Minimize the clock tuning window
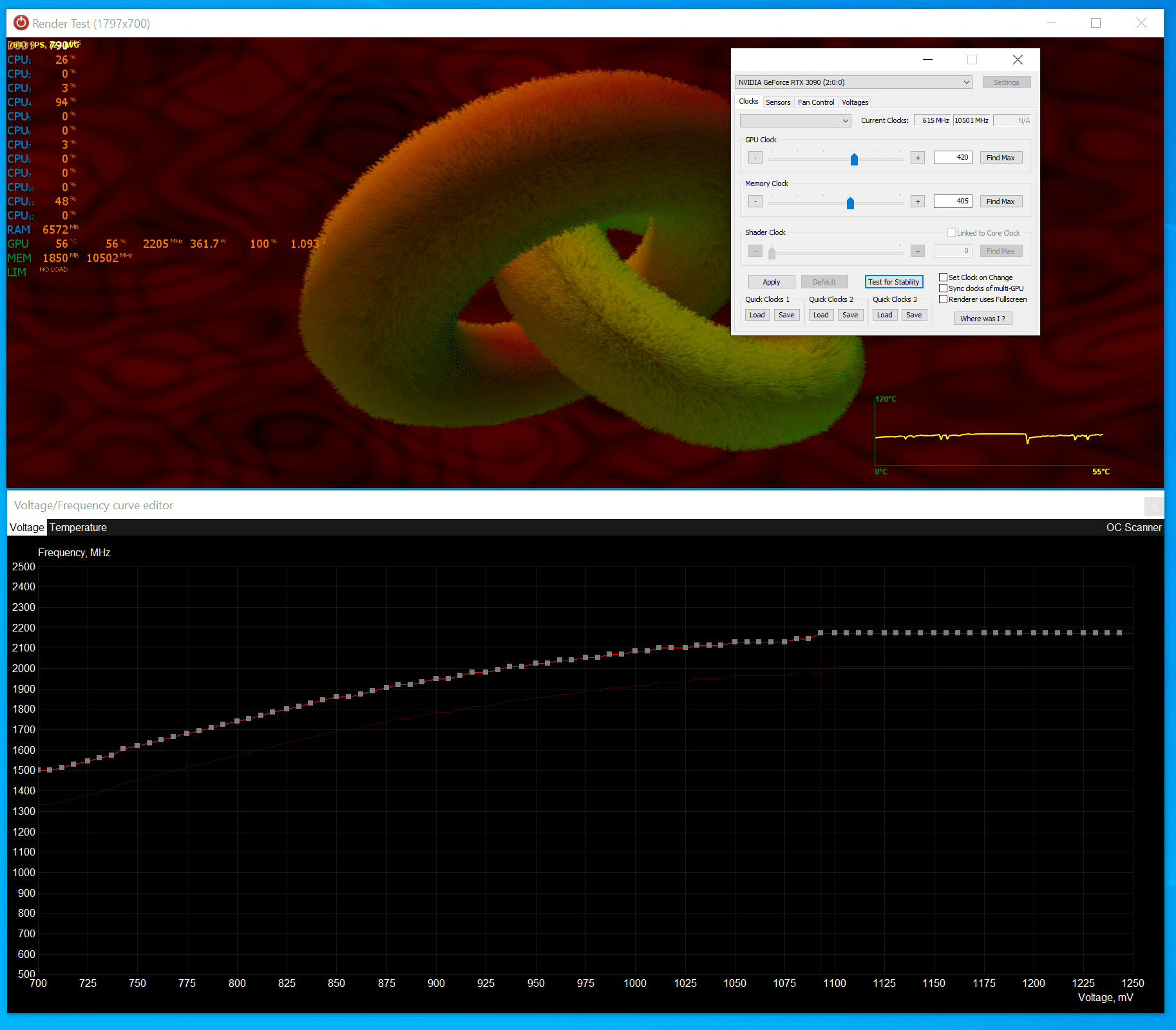Image resolution: width=1176 pixels, height=1030 pixels. tap(927, 59)
